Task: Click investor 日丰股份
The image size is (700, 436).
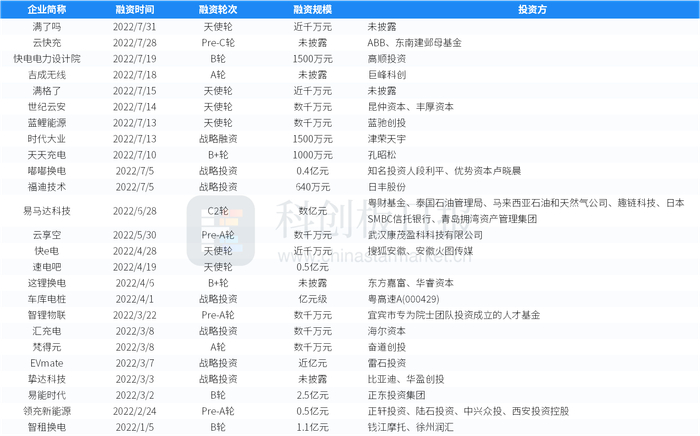Action: click(387, 187)
